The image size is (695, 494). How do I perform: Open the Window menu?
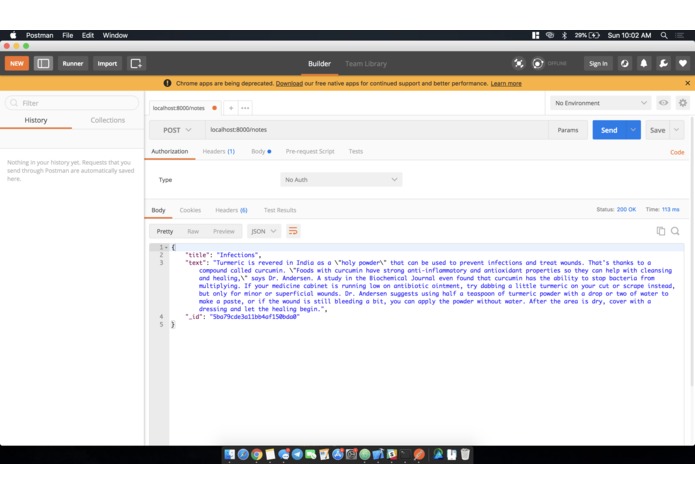pos(115,35)
